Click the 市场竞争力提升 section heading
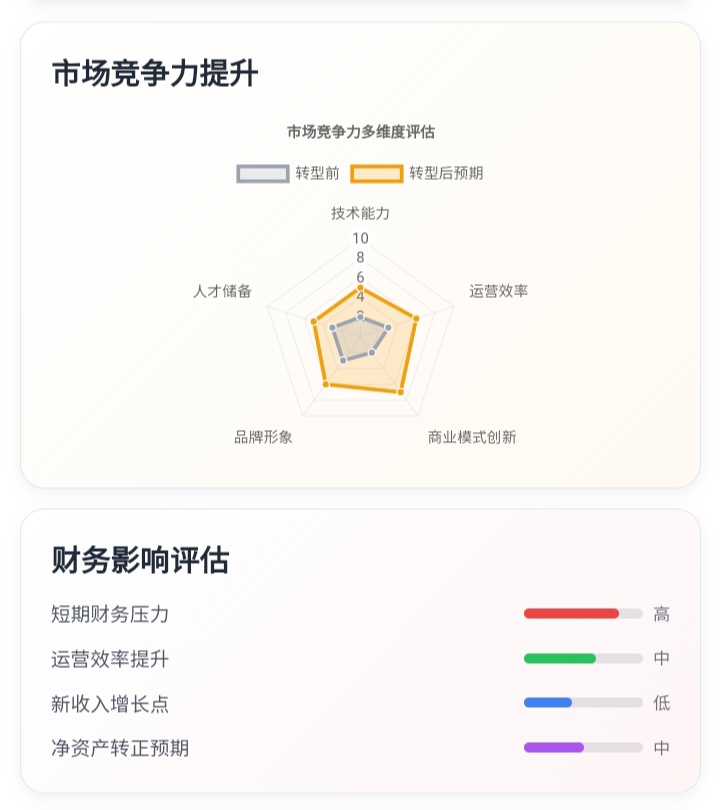 (x=155, y=74)
